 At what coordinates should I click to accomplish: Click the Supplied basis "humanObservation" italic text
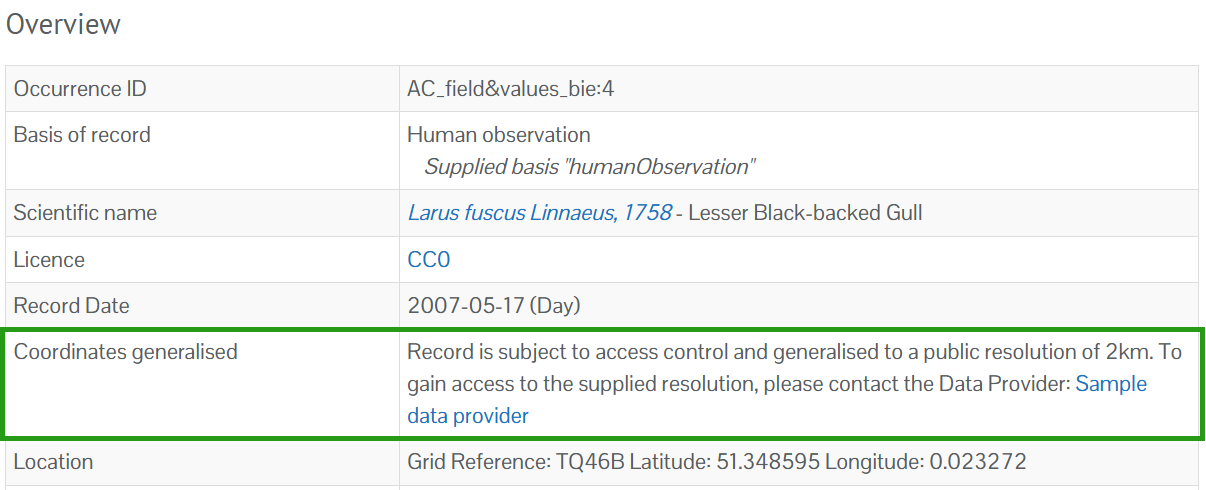point(589,167)
